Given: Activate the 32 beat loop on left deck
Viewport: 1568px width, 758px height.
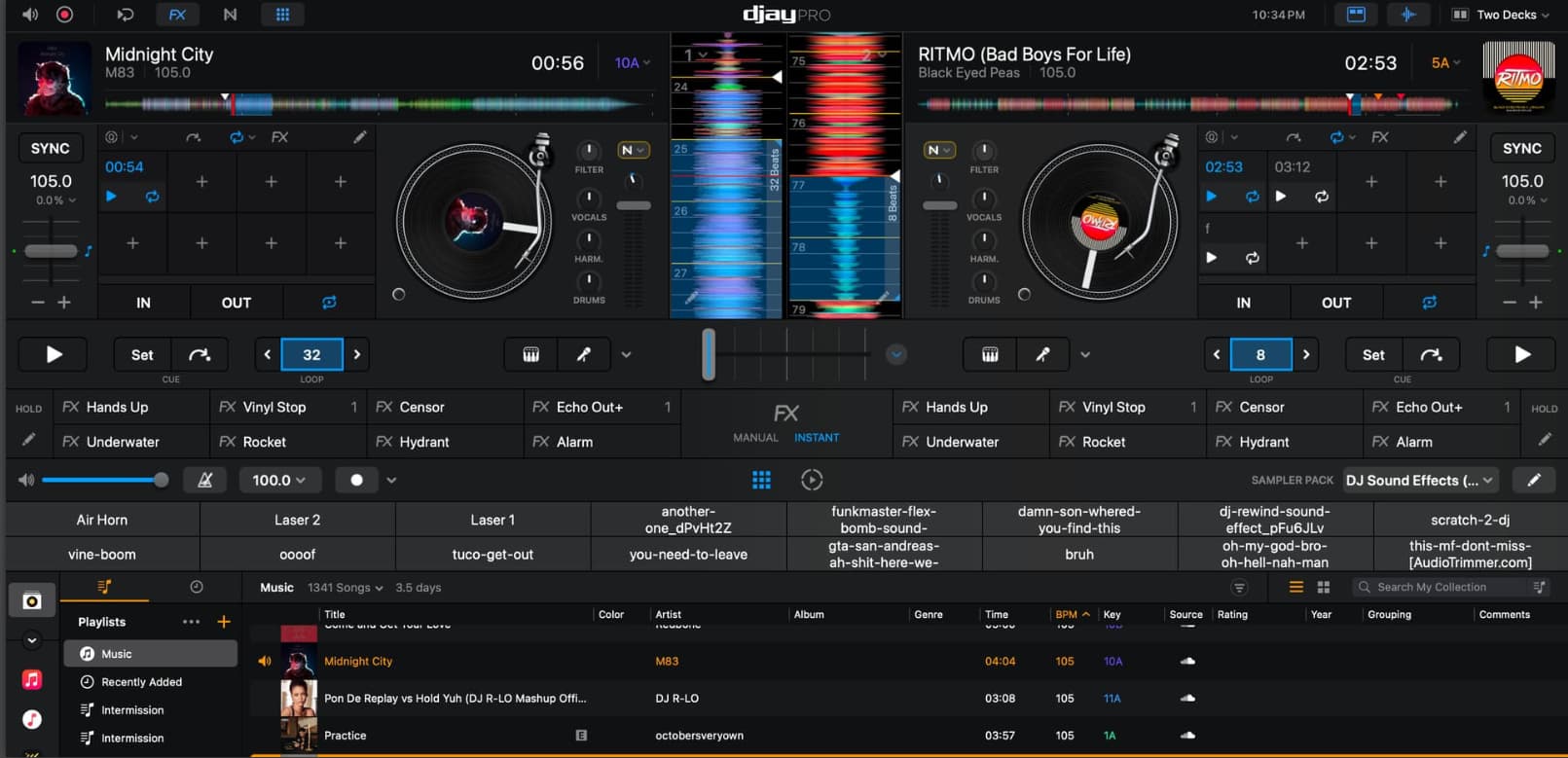Looking at the screenshot, I should tap(311, 354).
